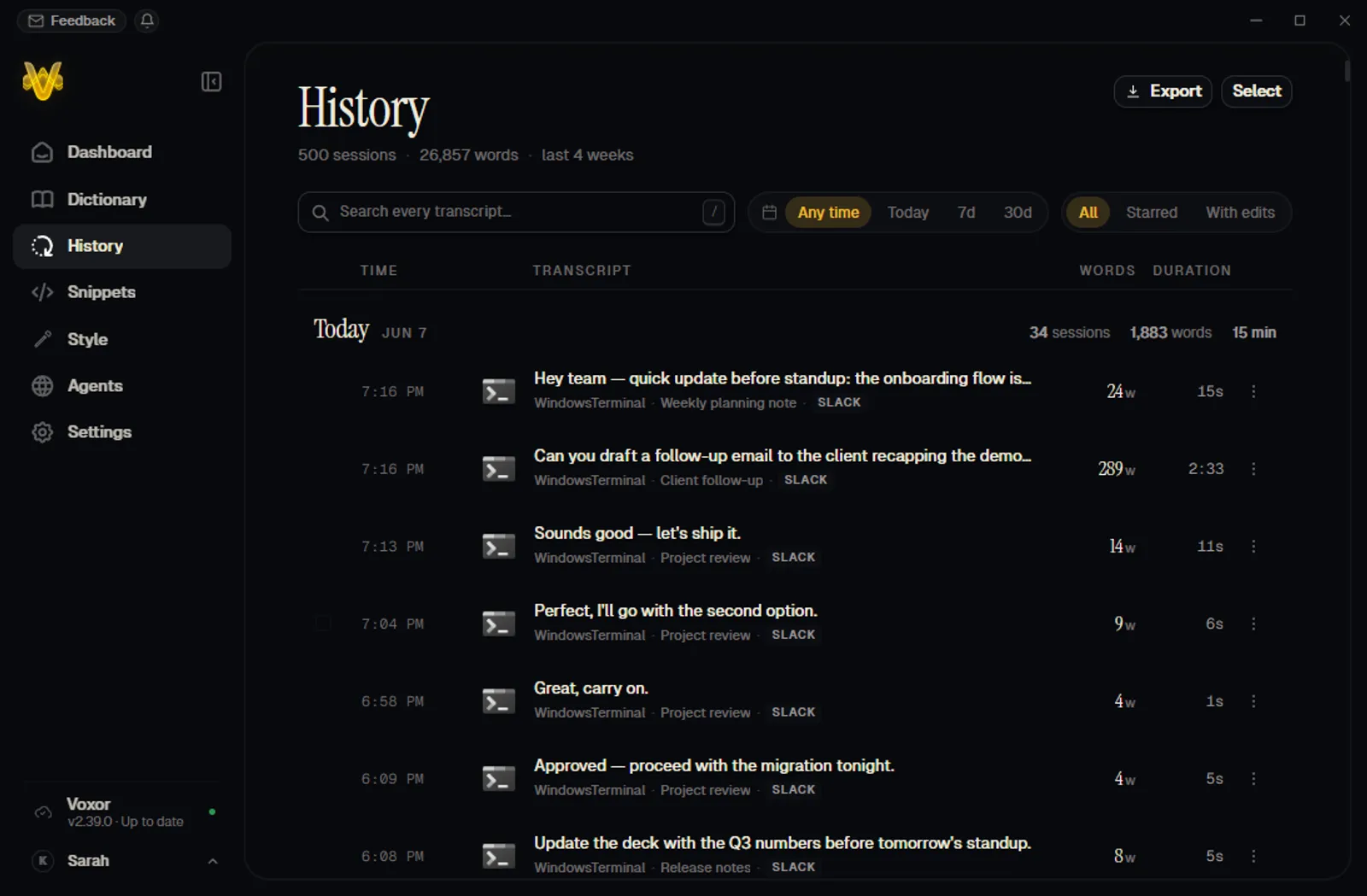Open 'Sounds good — let's ship it.' transcript

[x=637, y=534]
